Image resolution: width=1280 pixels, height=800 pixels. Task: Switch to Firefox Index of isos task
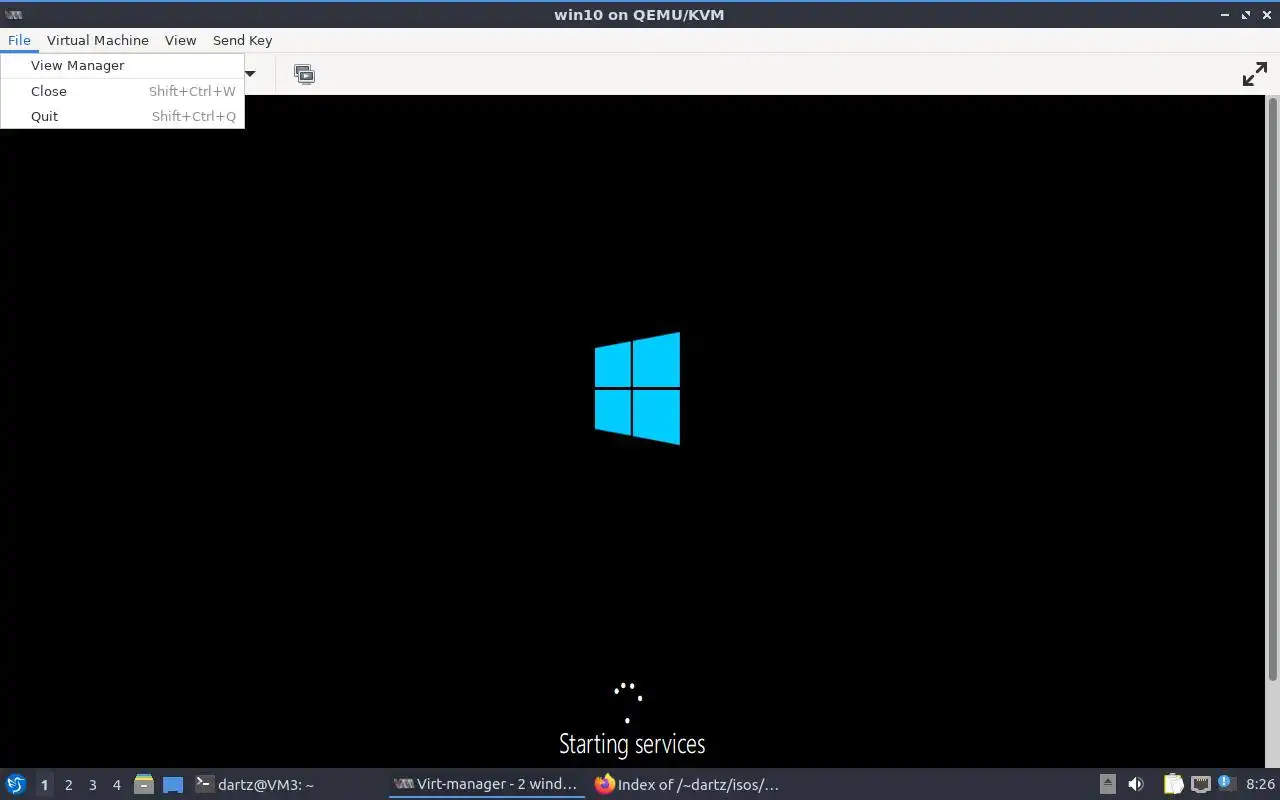click(686, 784)
